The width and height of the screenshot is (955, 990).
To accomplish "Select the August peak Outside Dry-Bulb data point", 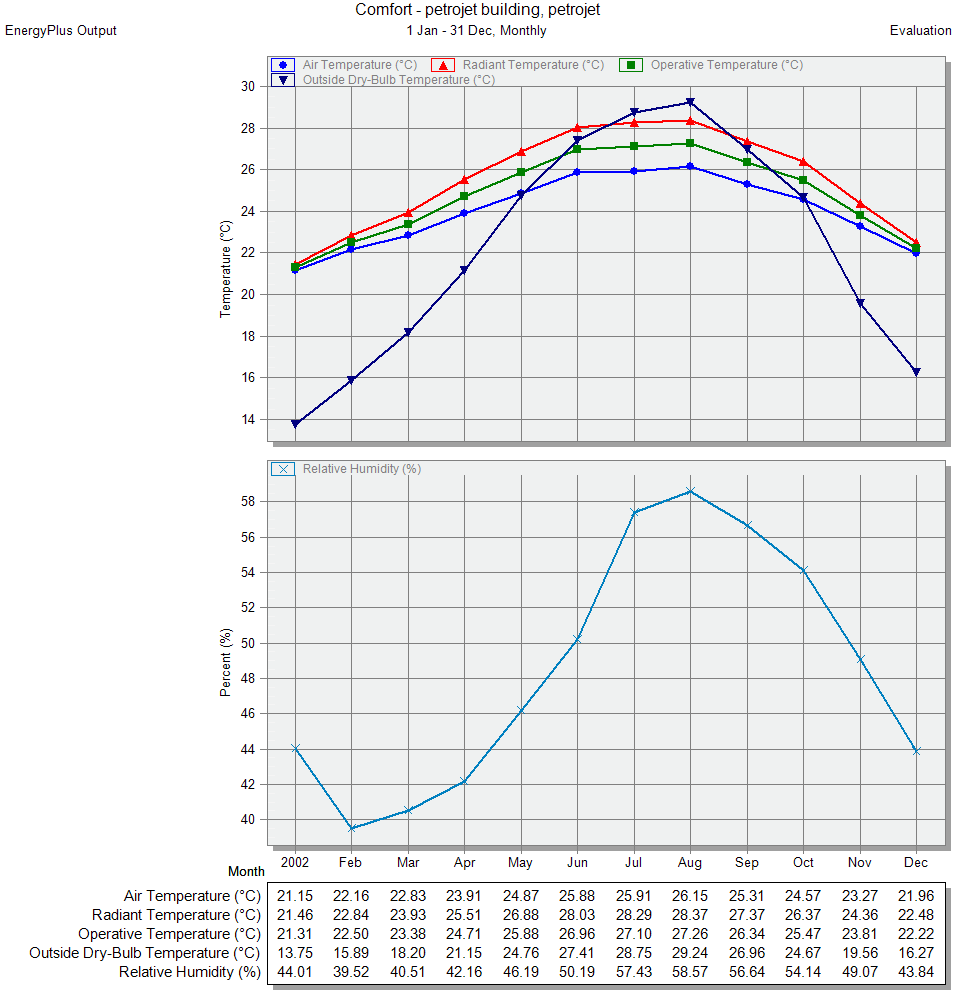I will [690, 102].
